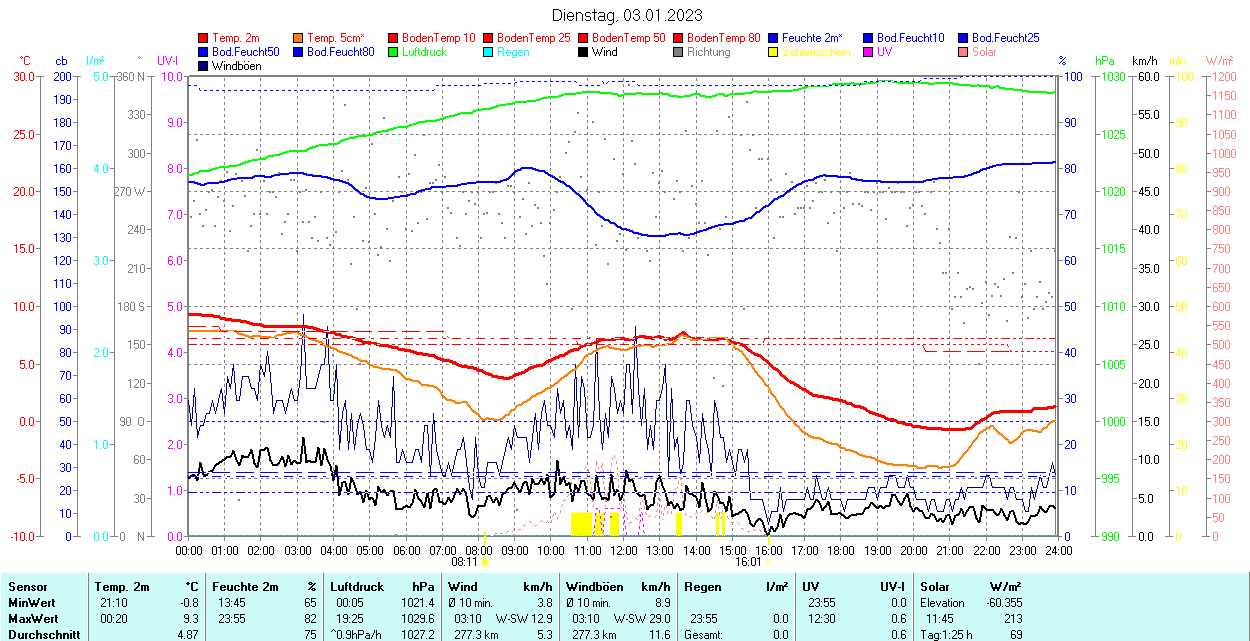The image size is (1250, 641).
Task: Click the pressure trend ^0.9hPa/h
Action: click(358, 635)
